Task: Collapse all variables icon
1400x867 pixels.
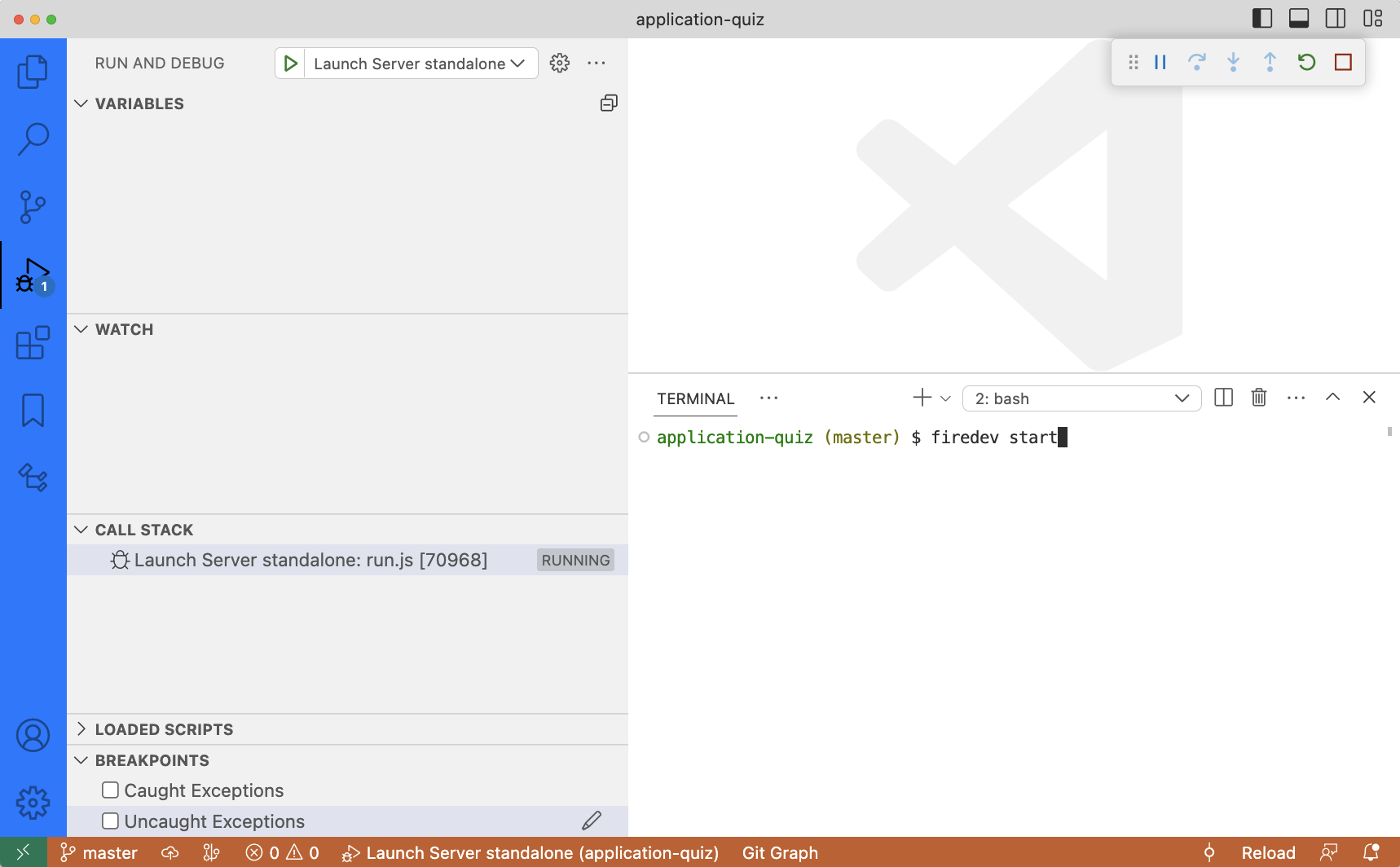Action: (x=609, y=103)
